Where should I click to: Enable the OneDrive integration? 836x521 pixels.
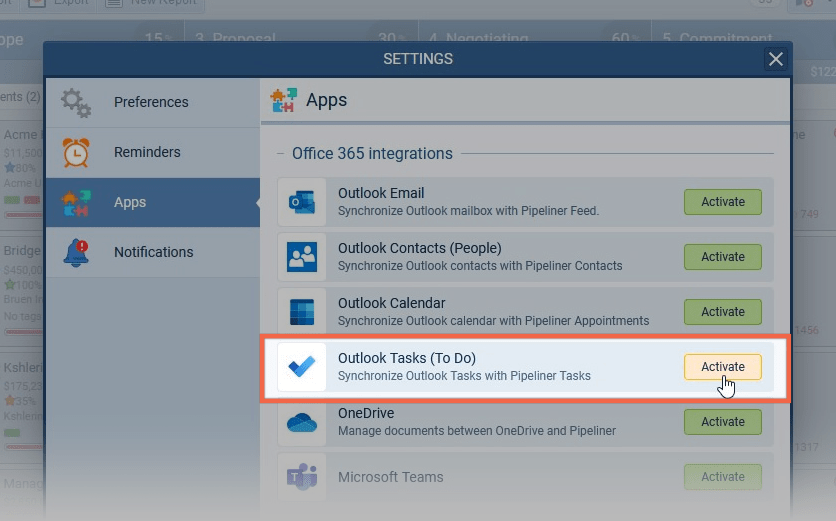click(x=722, y=422)
